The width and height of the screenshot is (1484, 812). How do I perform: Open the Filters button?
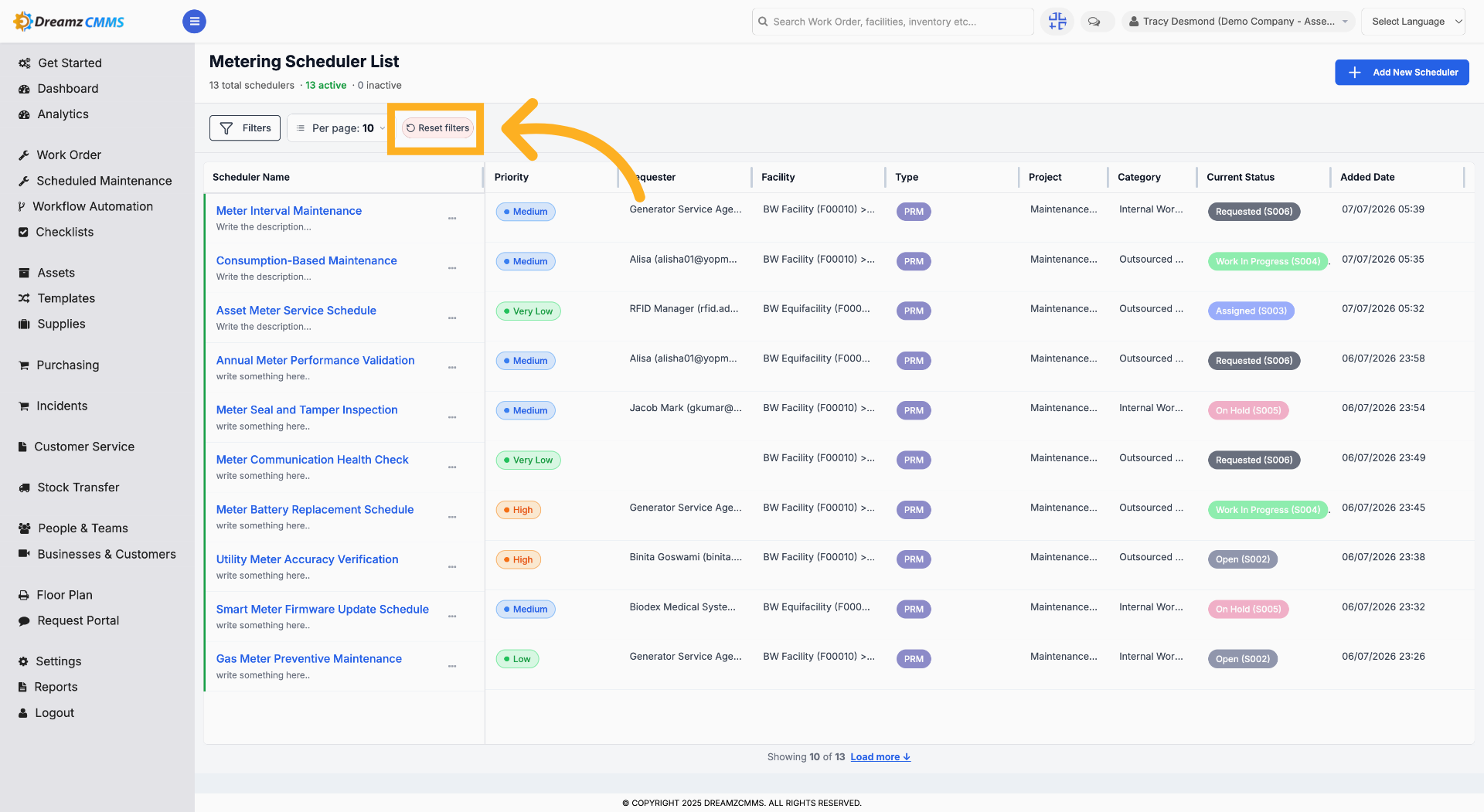click(x=245, y=128)
